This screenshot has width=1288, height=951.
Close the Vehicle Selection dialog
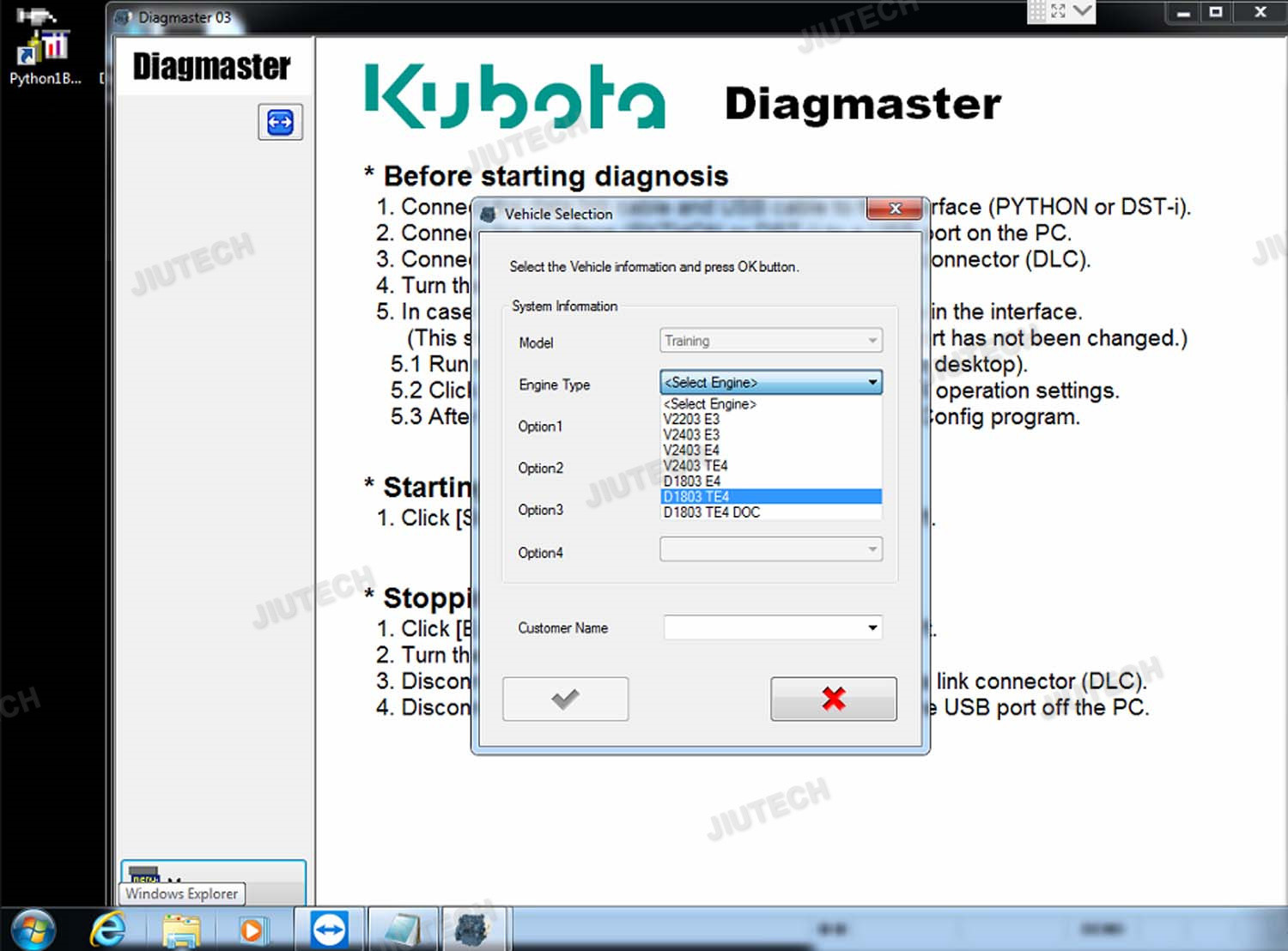point(895,209)
